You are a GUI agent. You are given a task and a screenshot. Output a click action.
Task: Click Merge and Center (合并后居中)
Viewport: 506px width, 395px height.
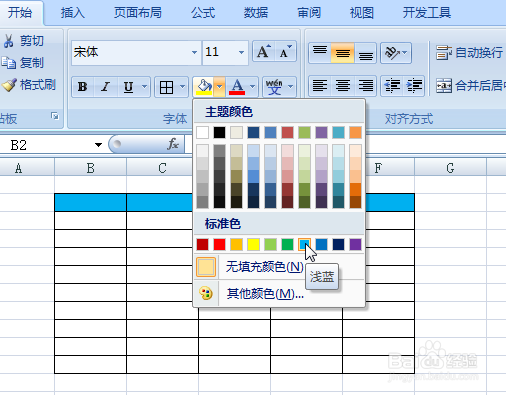click(471, 86)
